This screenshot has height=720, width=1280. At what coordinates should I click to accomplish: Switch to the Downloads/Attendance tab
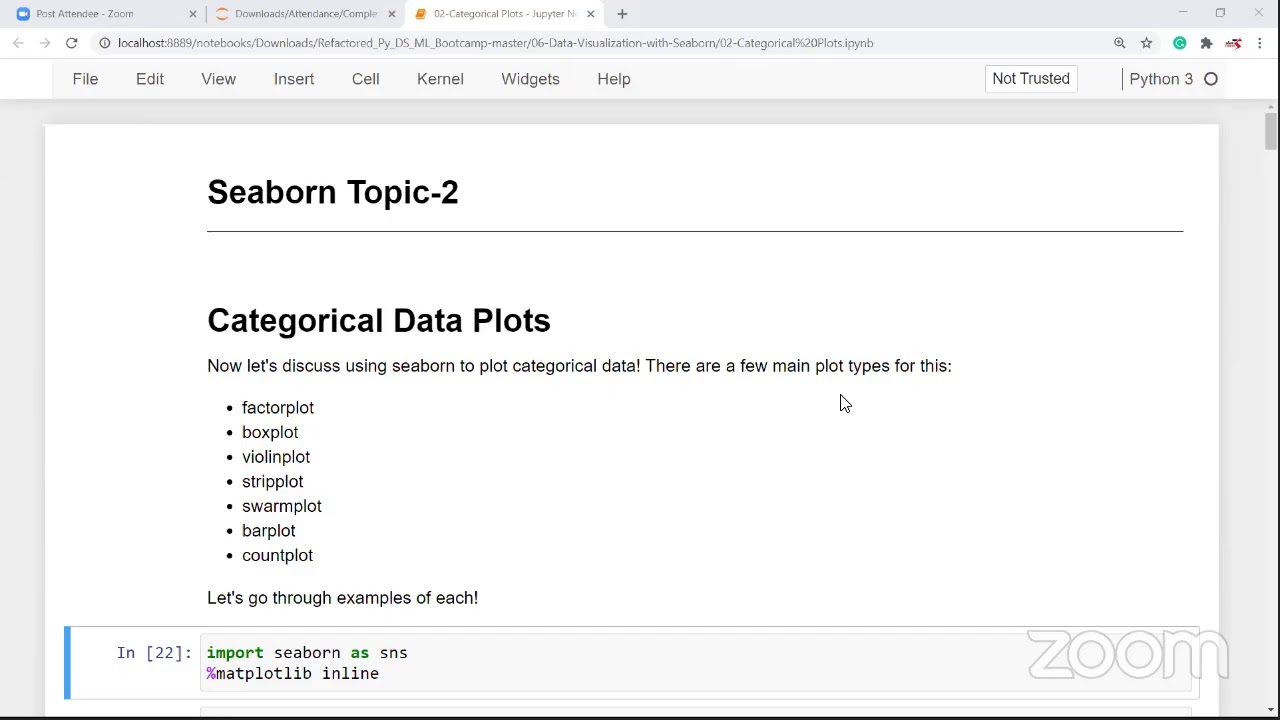click(305, 14)
